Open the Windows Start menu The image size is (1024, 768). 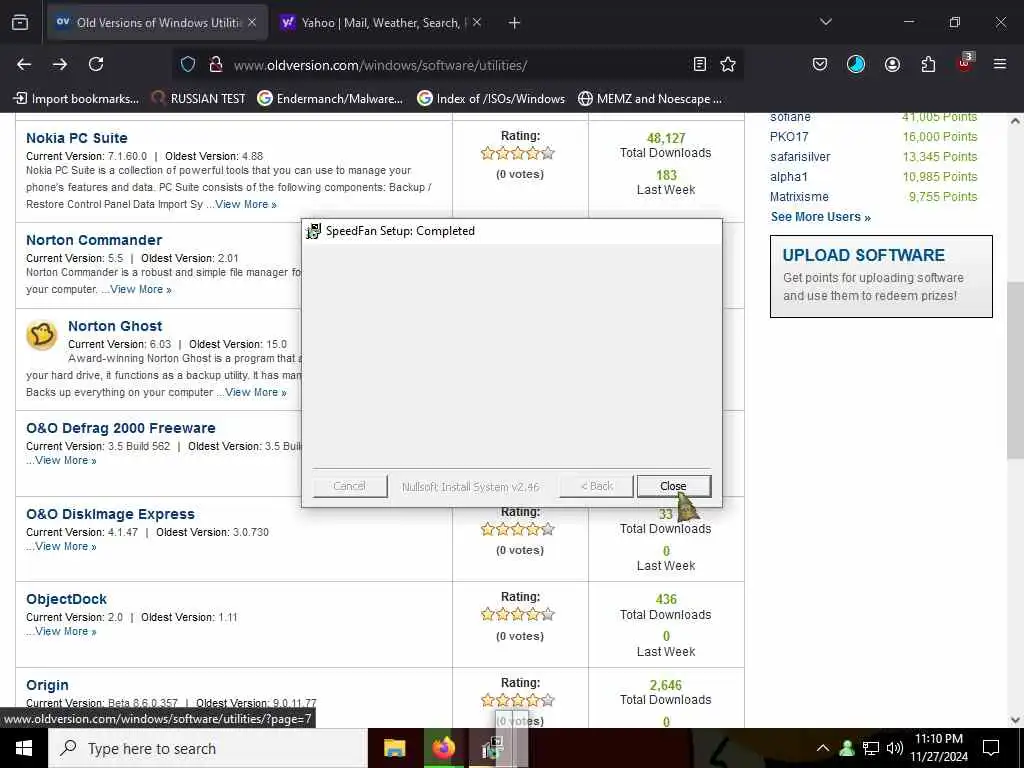24,748
